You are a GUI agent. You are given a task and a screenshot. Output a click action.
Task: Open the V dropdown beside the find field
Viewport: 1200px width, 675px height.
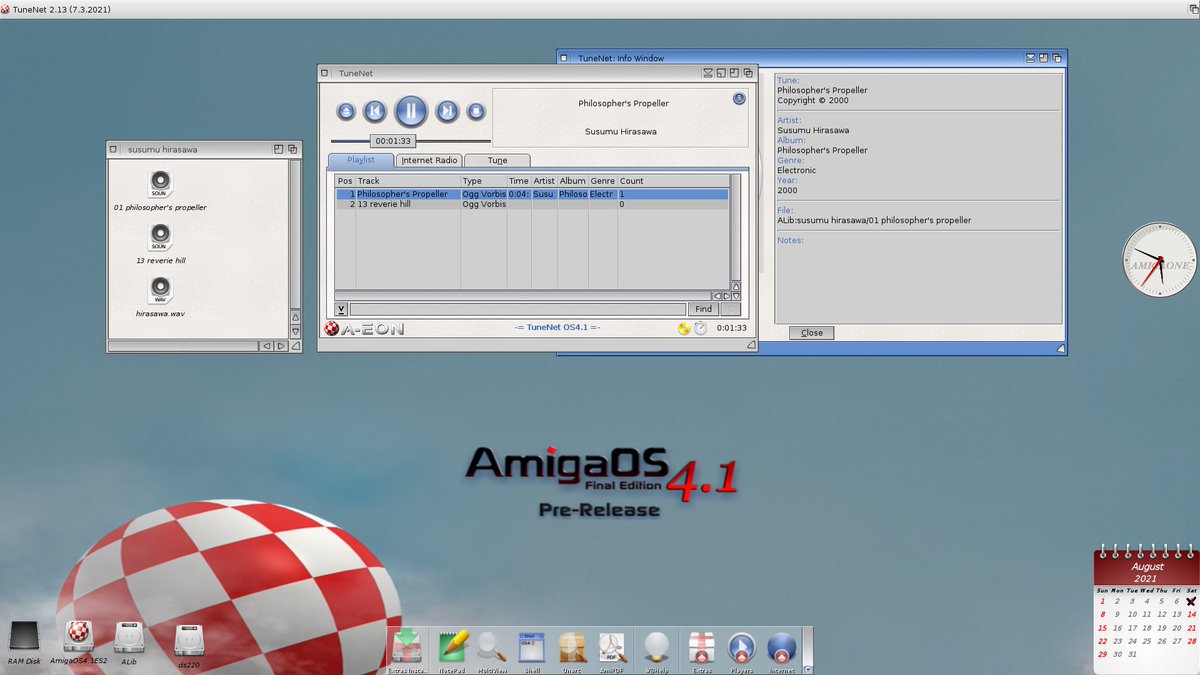pos(341,309)
